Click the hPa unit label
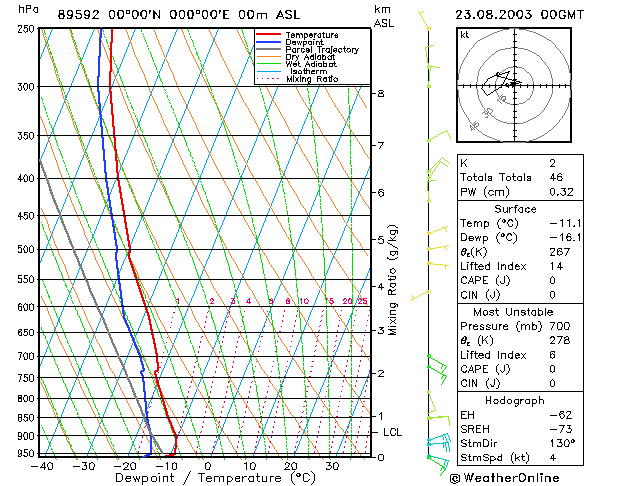Screen dimensions: 629x486 click(28, 9)
